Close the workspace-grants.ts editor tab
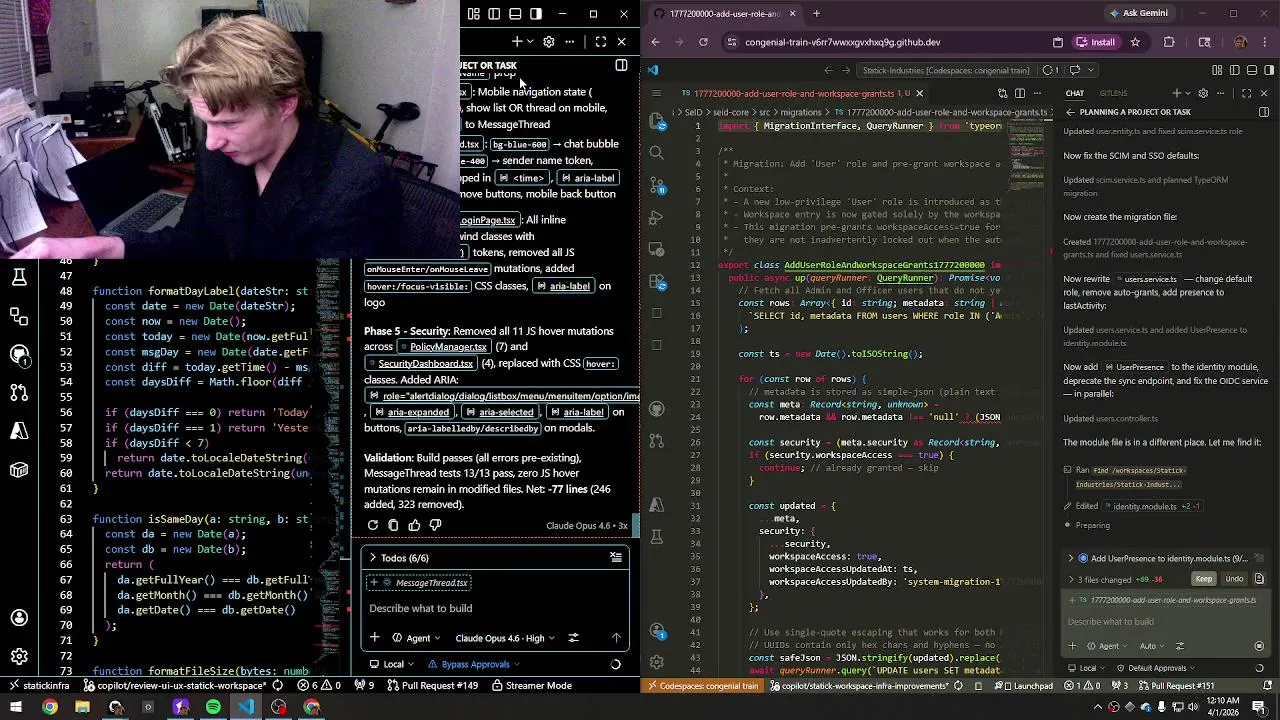Image resolution: width=1280 pixels, height=720 pixels. (x=919, y=93)
